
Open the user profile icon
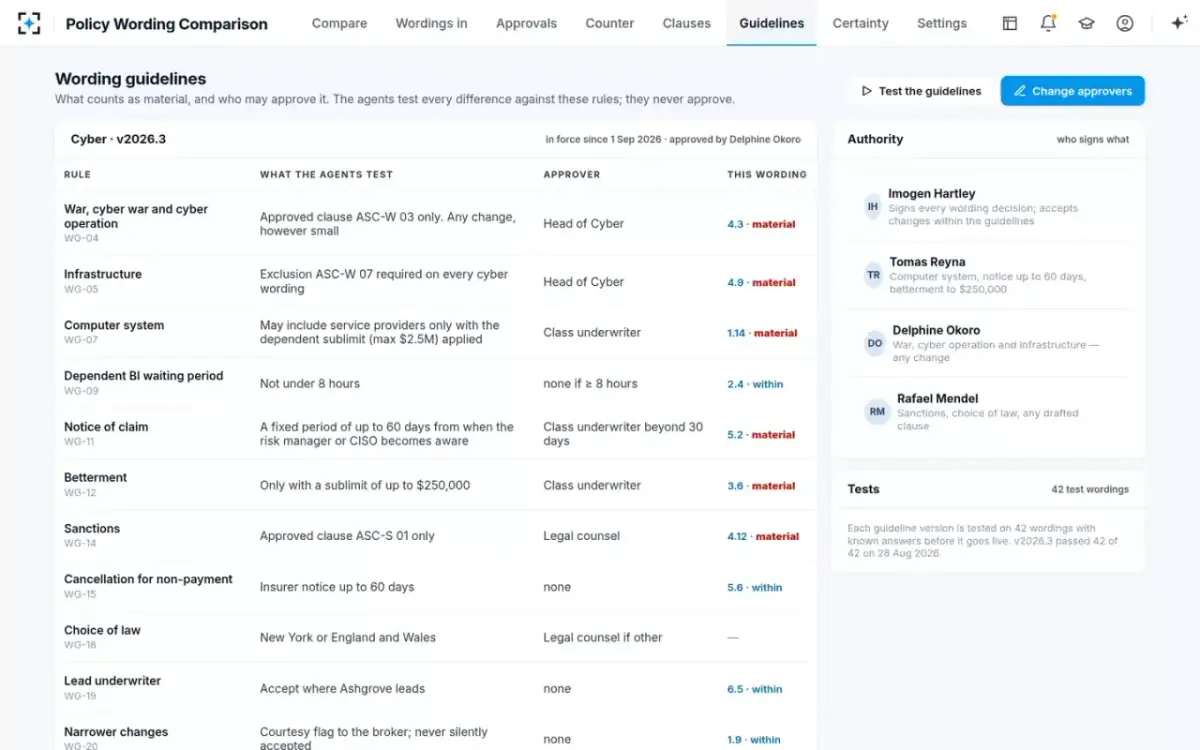[x=1125, y=23]
